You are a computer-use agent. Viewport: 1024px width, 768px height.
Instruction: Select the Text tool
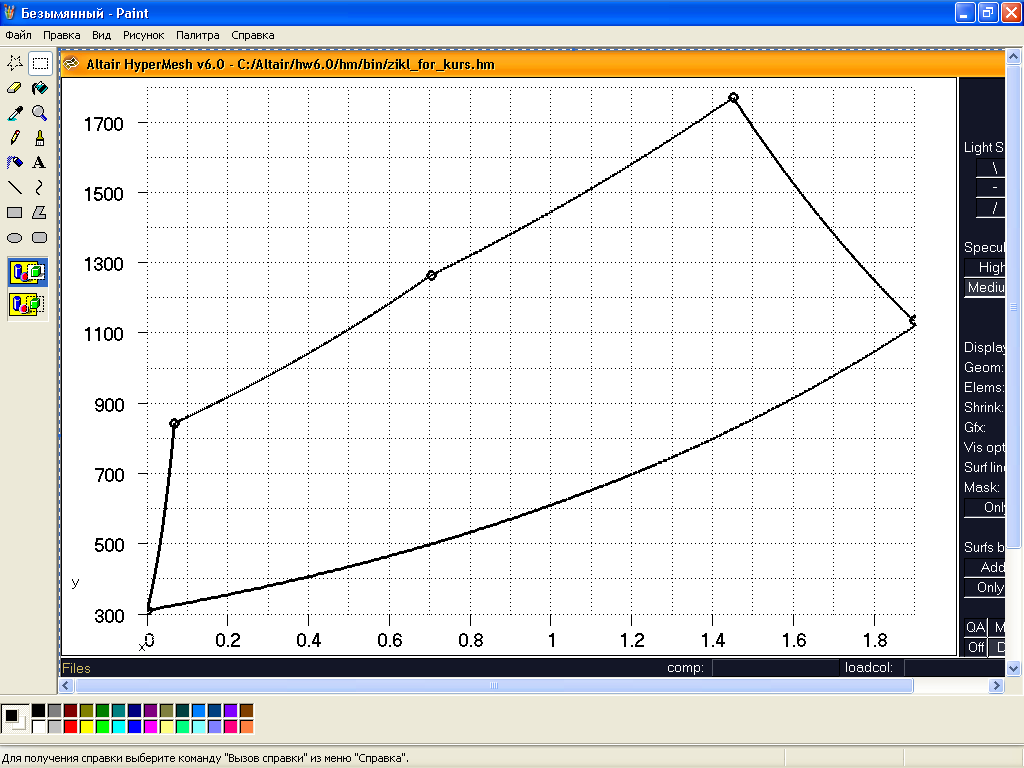tap(40, 163)
